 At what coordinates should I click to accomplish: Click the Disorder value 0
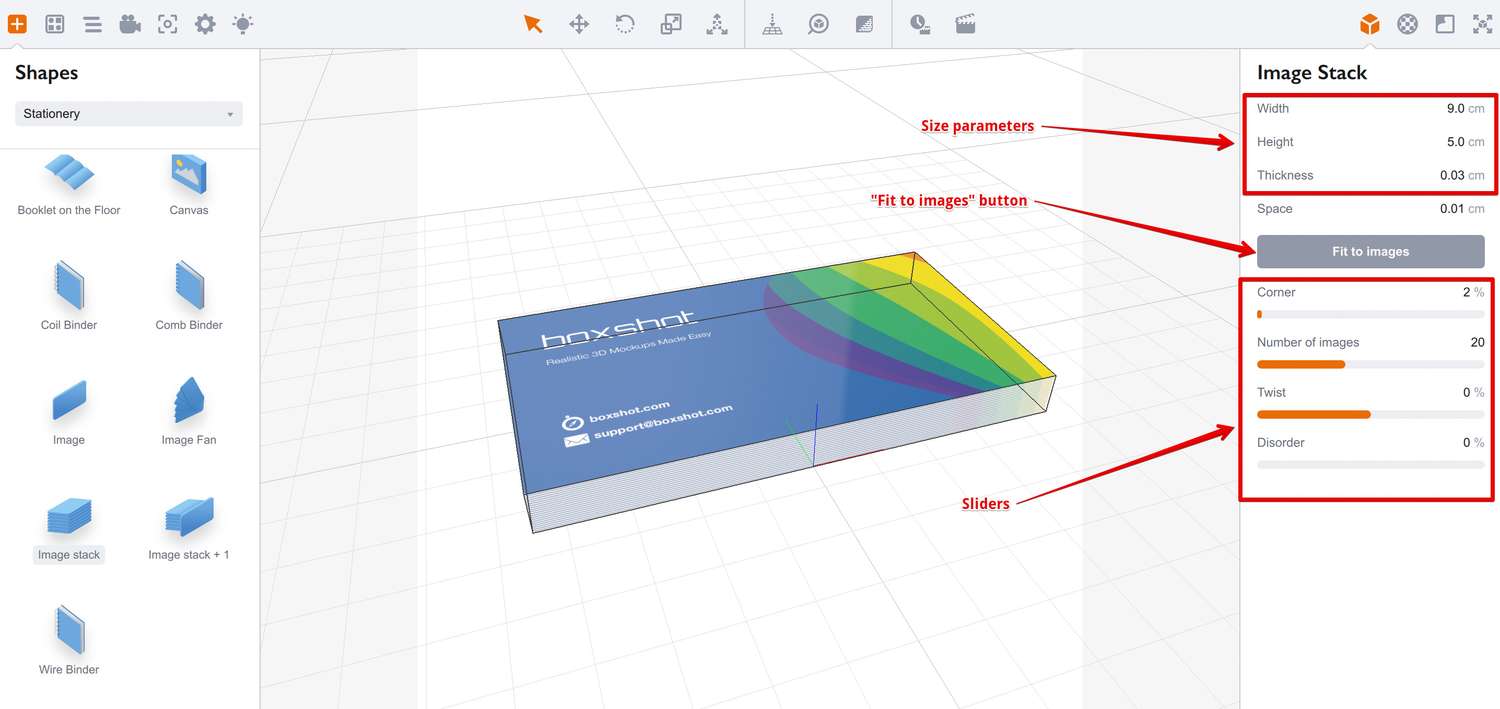click(1466, 442)
